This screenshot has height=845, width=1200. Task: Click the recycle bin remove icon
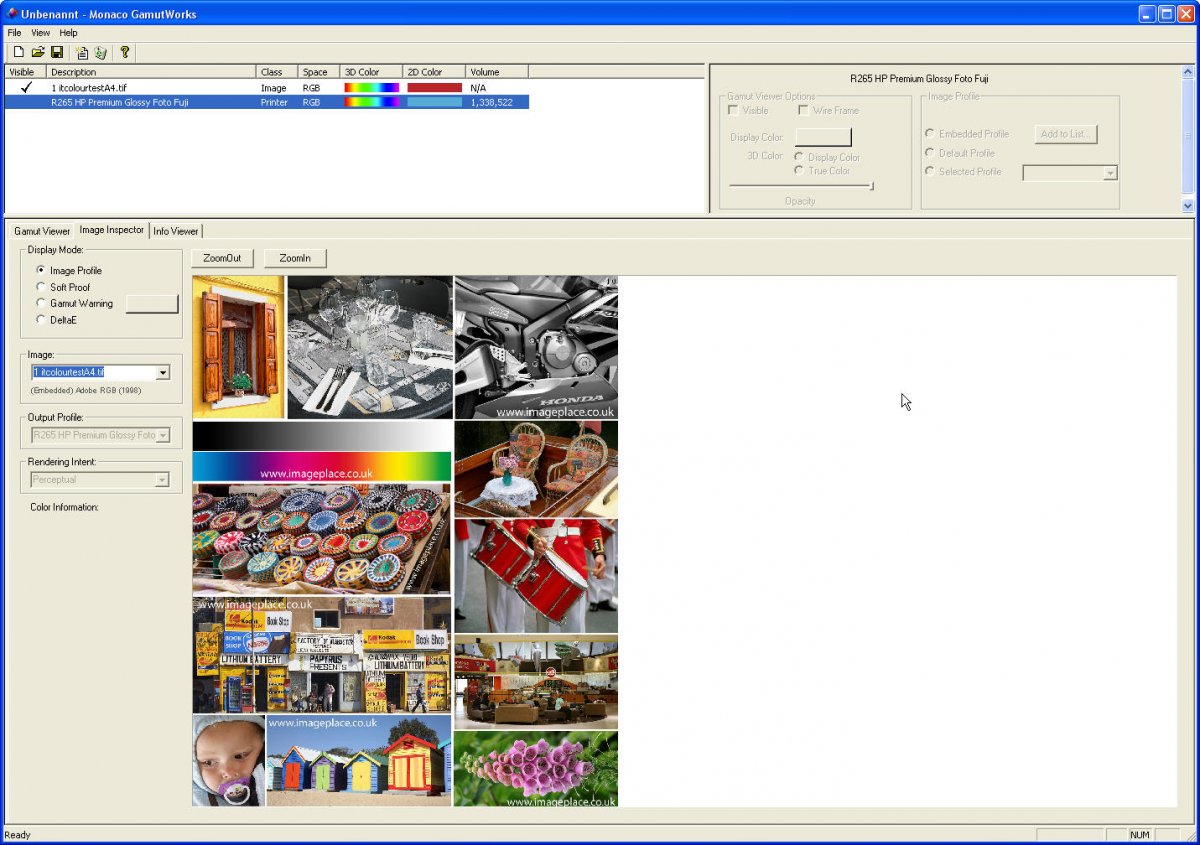tap(100, 52)
